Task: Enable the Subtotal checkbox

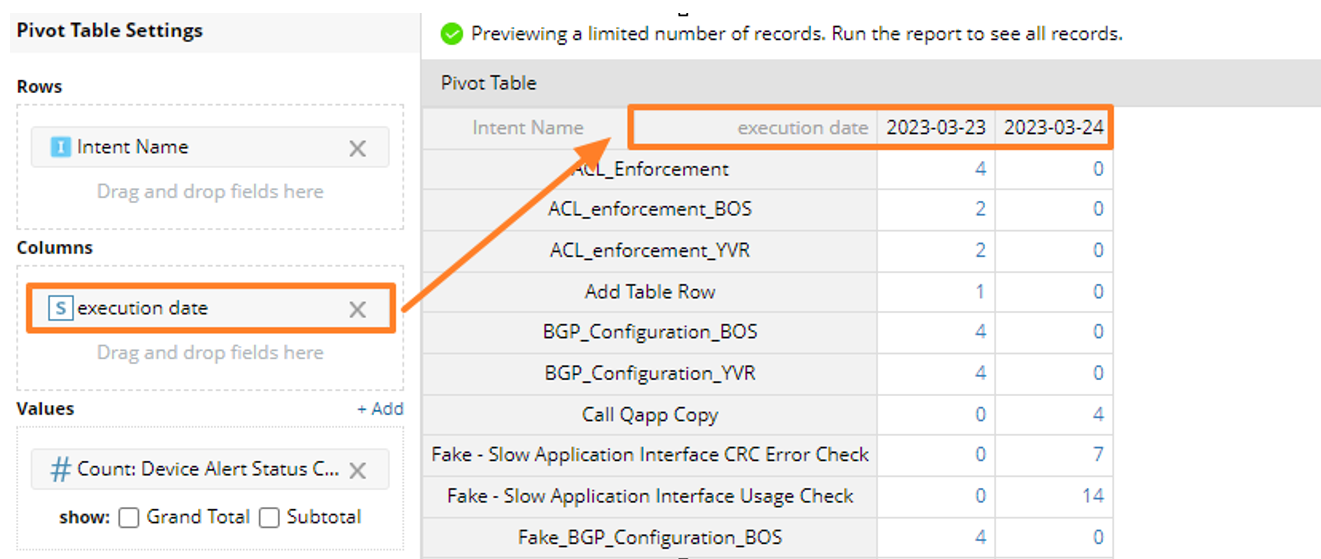Action: (268, 517)
